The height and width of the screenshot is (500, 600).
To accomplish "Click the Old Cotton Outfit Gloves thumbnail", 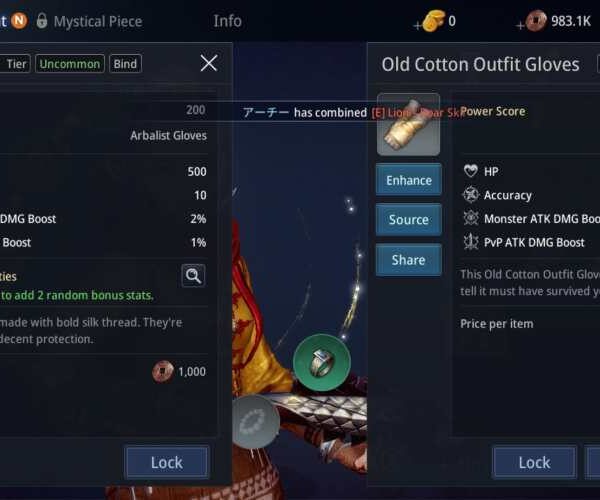I will [408, 124].
